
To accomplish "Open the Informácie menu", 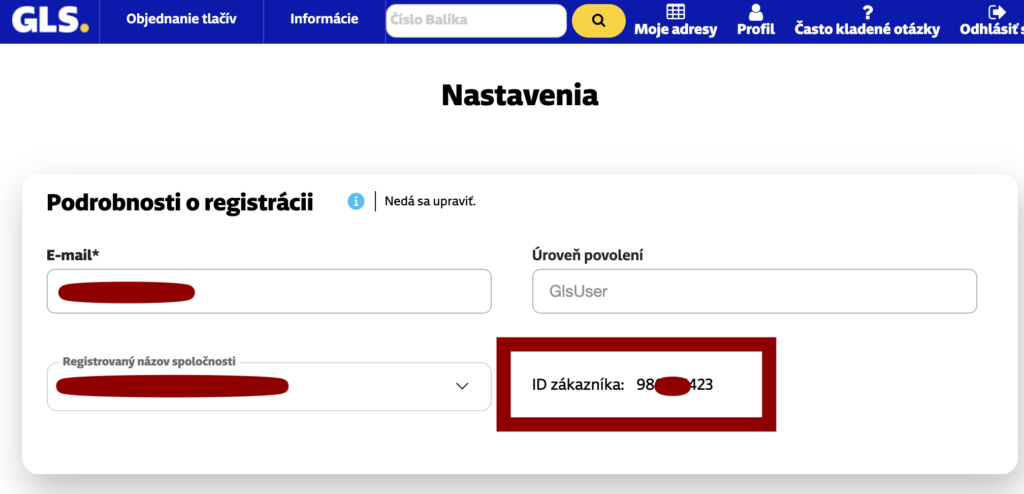I will tap(324, 19).
